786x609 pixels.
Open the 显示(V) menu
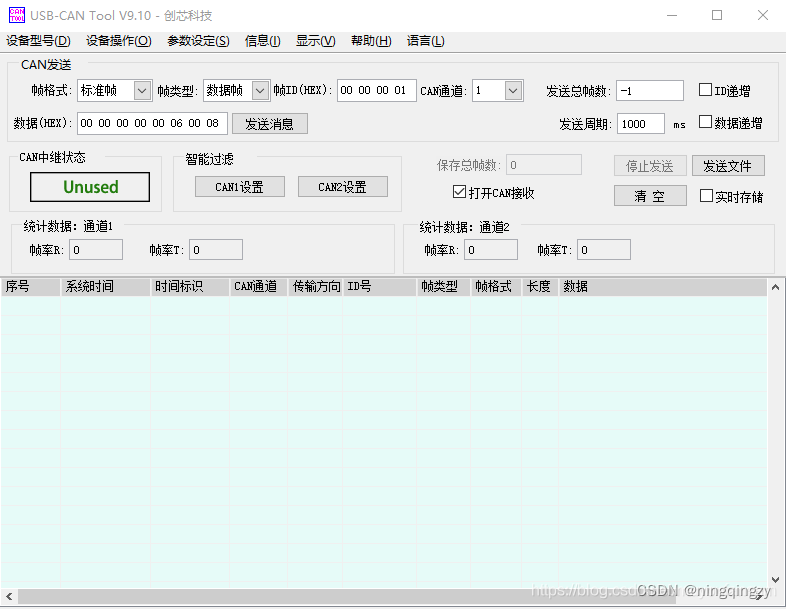click(x=315, y=41)
